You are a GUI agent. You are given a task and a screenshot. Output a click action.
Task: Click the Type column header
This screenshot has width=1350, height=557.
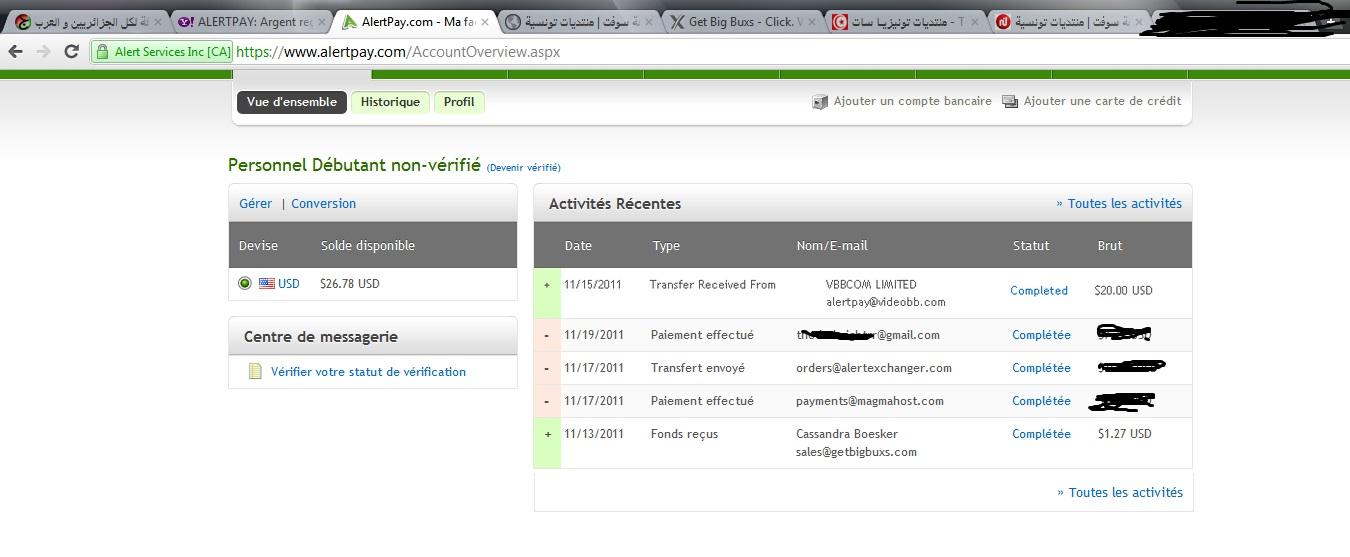point(666,245)
